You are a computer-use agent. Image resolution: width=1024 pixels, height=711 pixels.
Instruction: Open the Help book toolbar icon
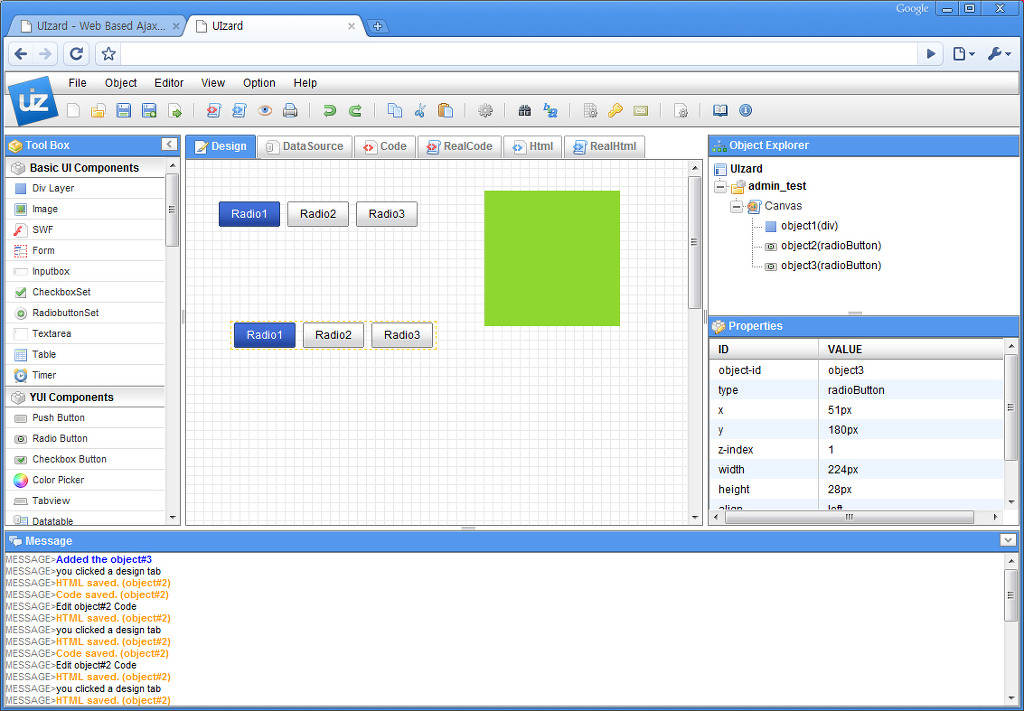720,111
